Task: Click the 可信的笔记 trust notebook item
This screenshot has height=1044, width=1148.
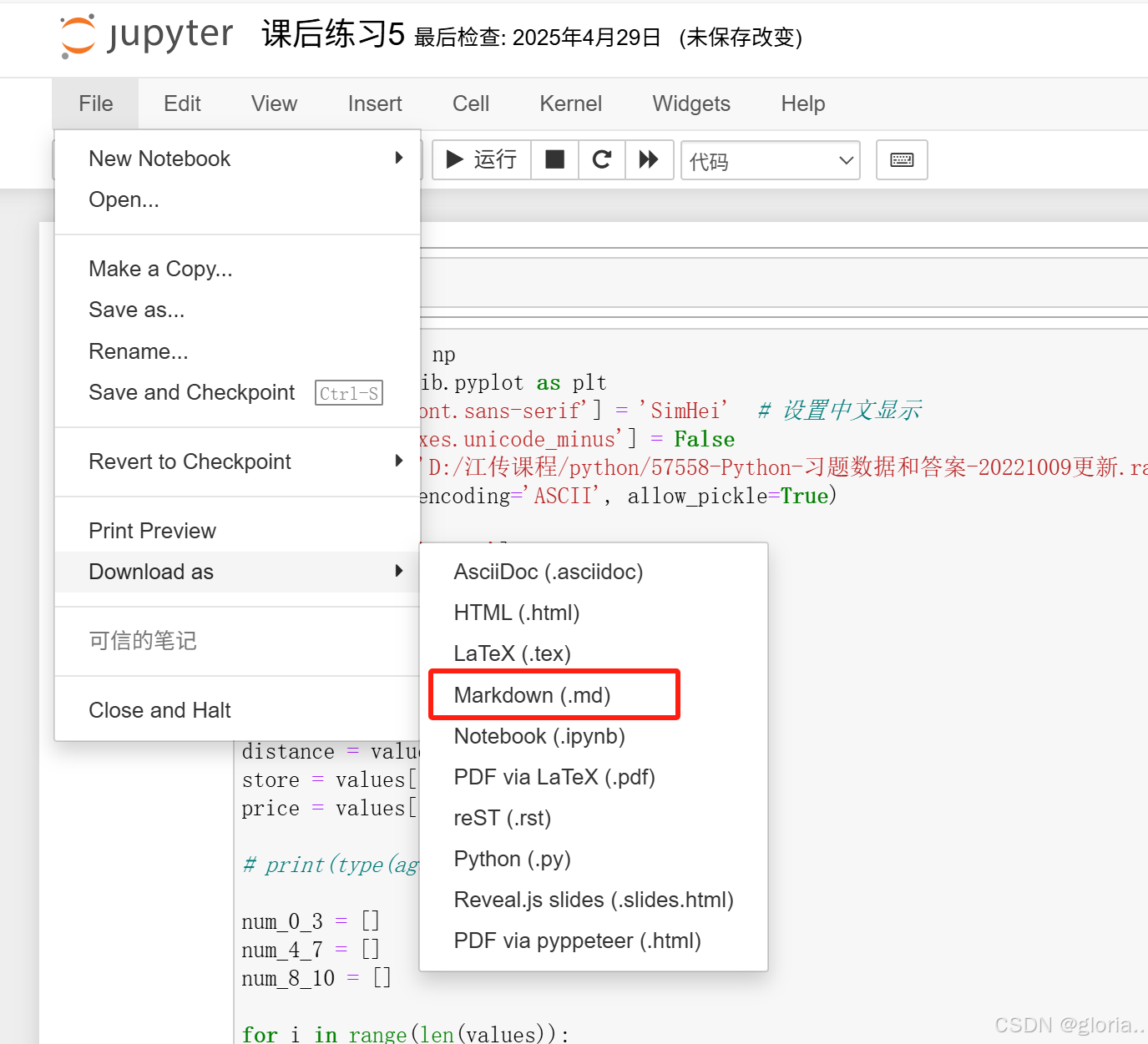Action: [142, 641]
